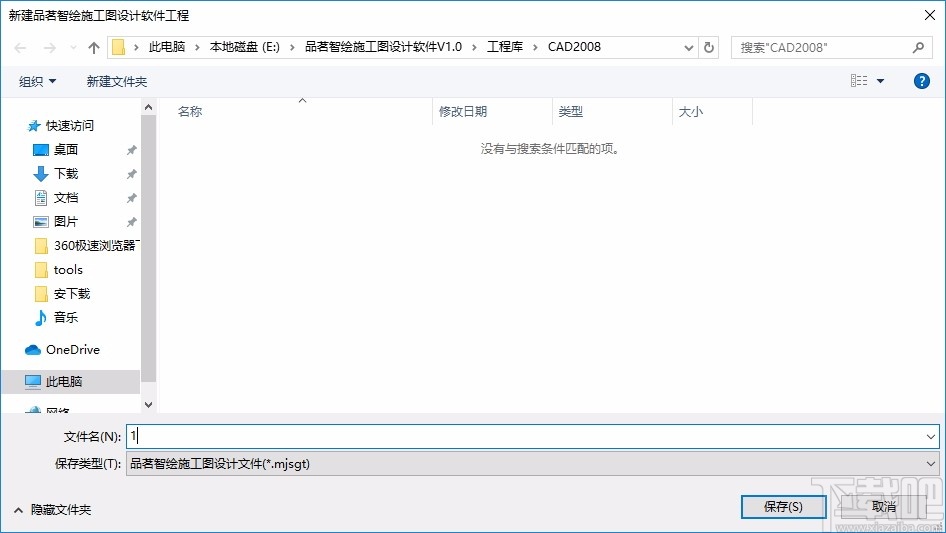Go up one folder level

[94, 48]
